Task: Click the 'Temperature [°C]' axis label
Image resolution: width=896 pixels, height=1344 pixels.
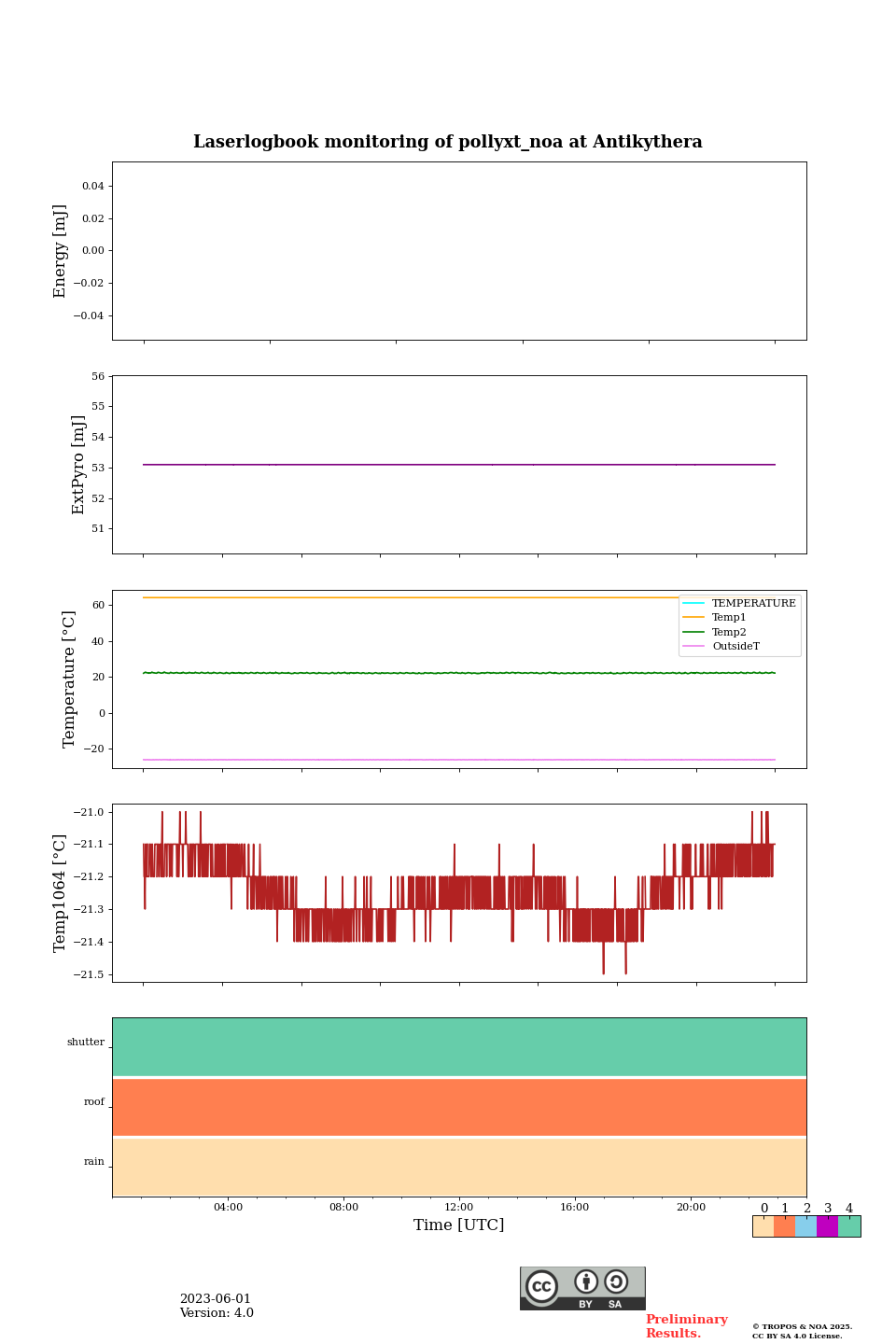Action: pos(69,679)
